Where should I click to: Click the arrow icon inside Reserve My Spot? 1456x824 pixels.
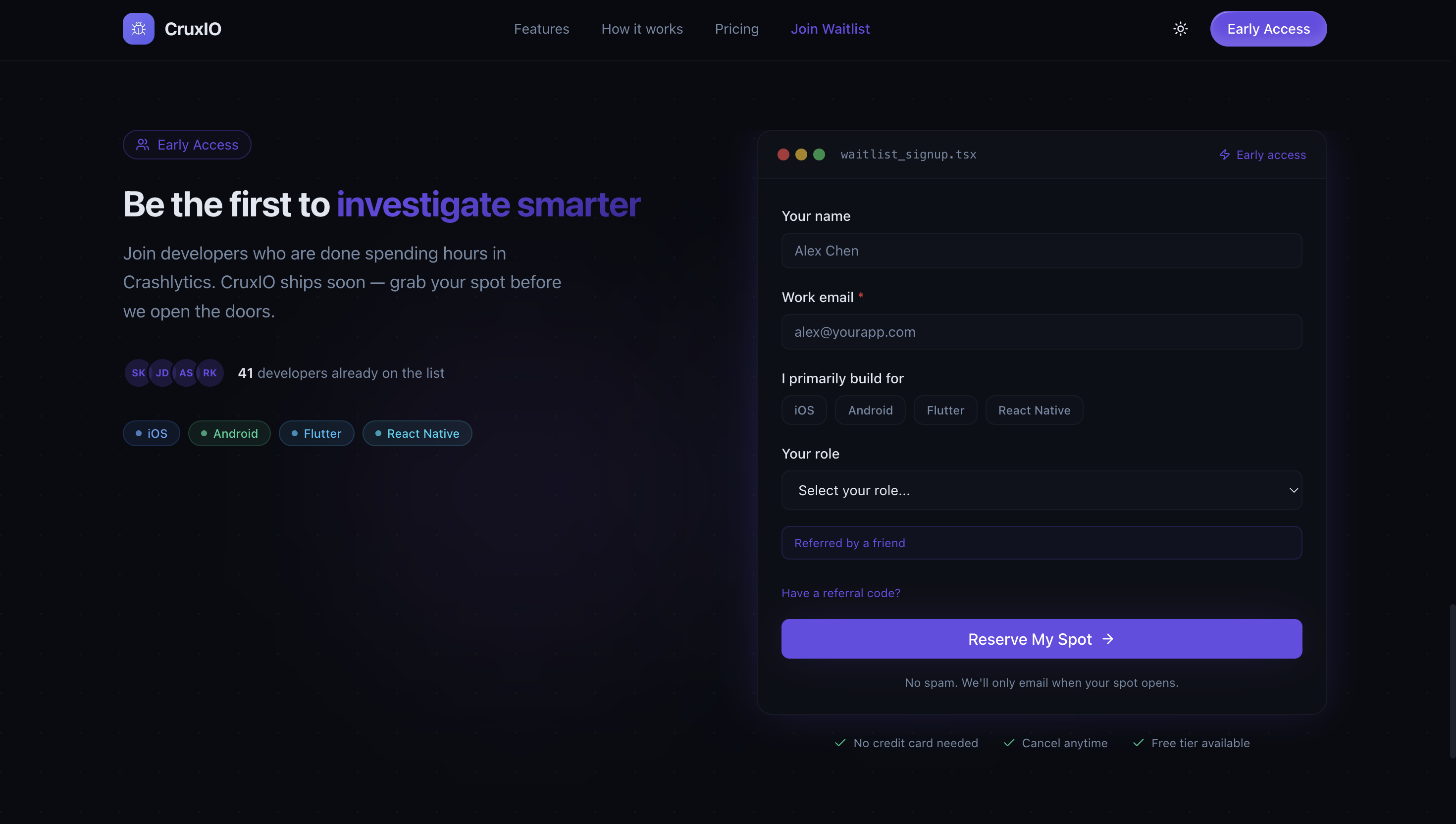(x=1107, y=639)
